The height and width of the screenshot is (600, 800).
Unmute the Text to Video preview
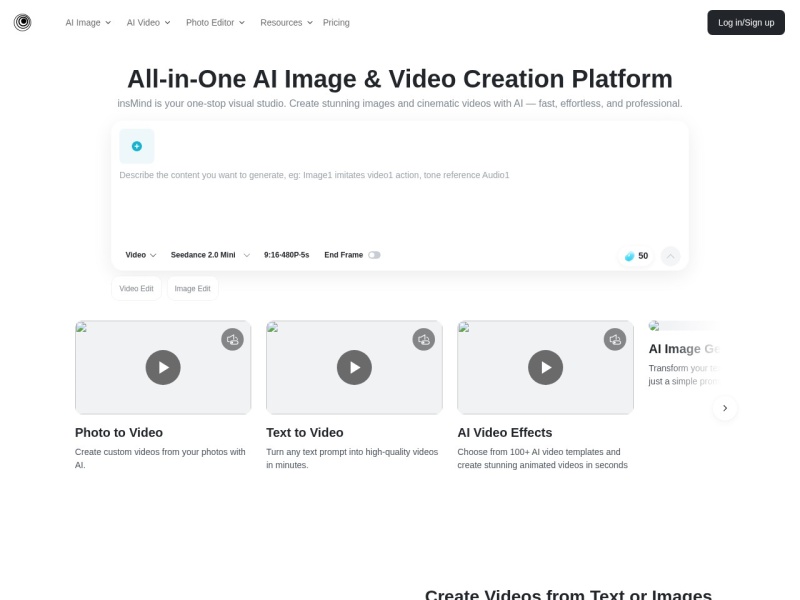(423, 339)
